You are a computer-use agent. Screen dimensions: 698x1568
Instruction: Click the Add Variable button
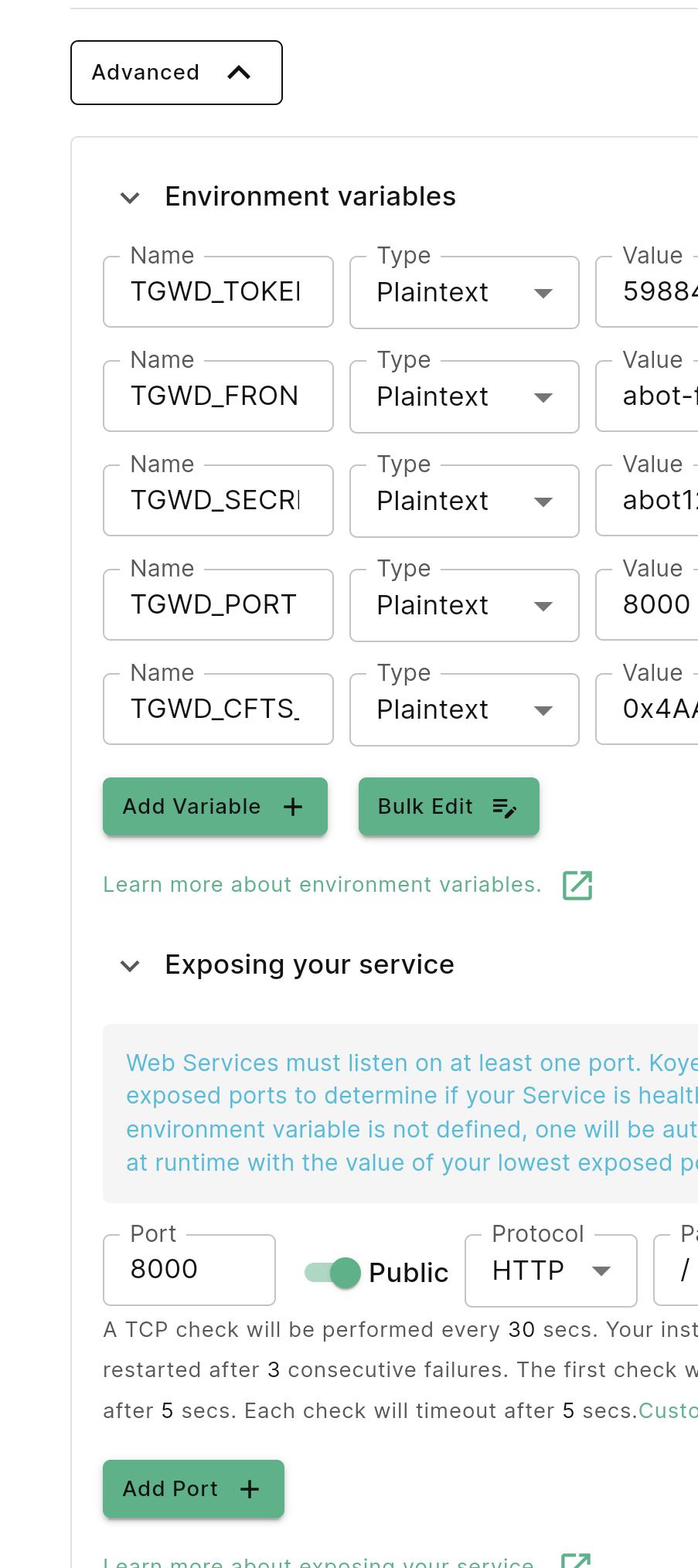coord(215,807)
